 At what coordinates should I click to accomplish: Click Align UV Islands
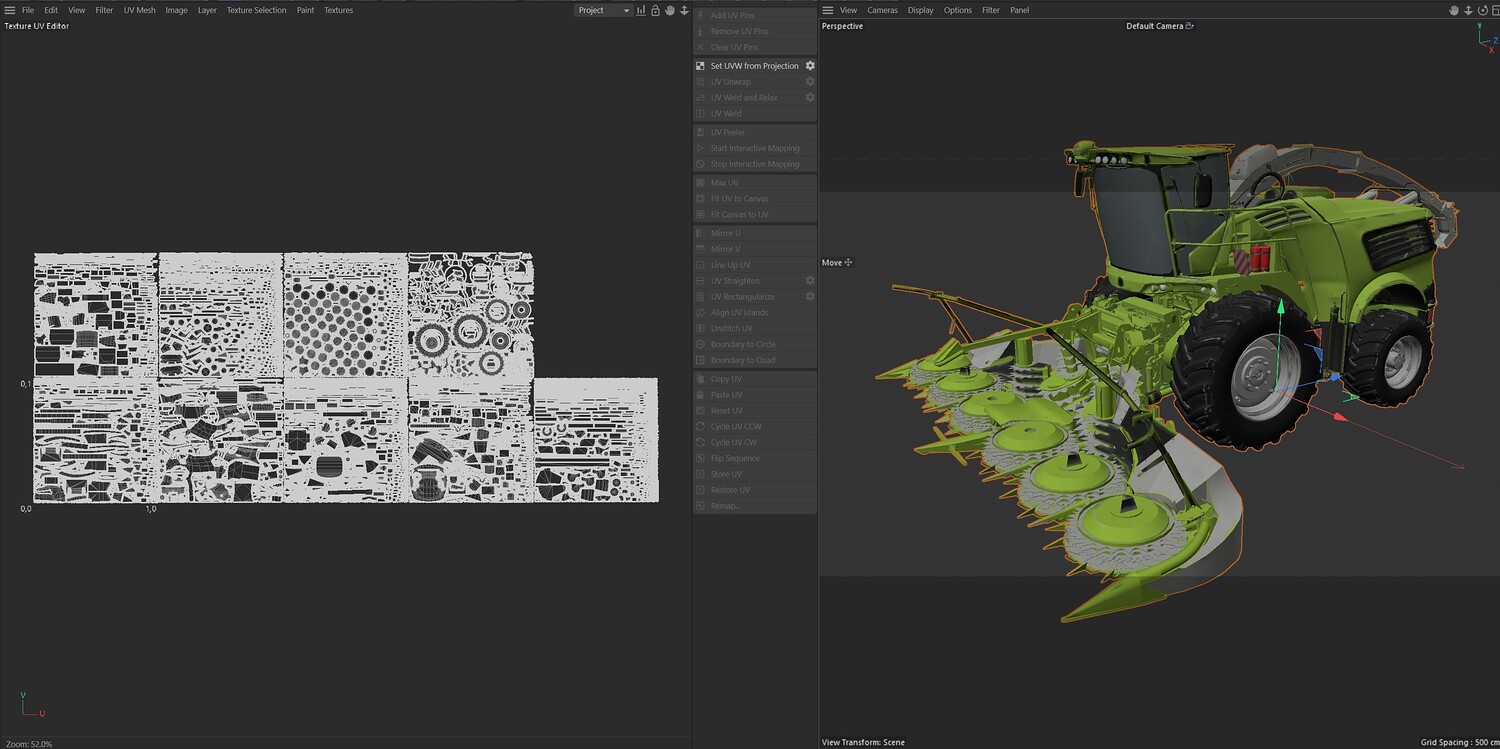755,313
